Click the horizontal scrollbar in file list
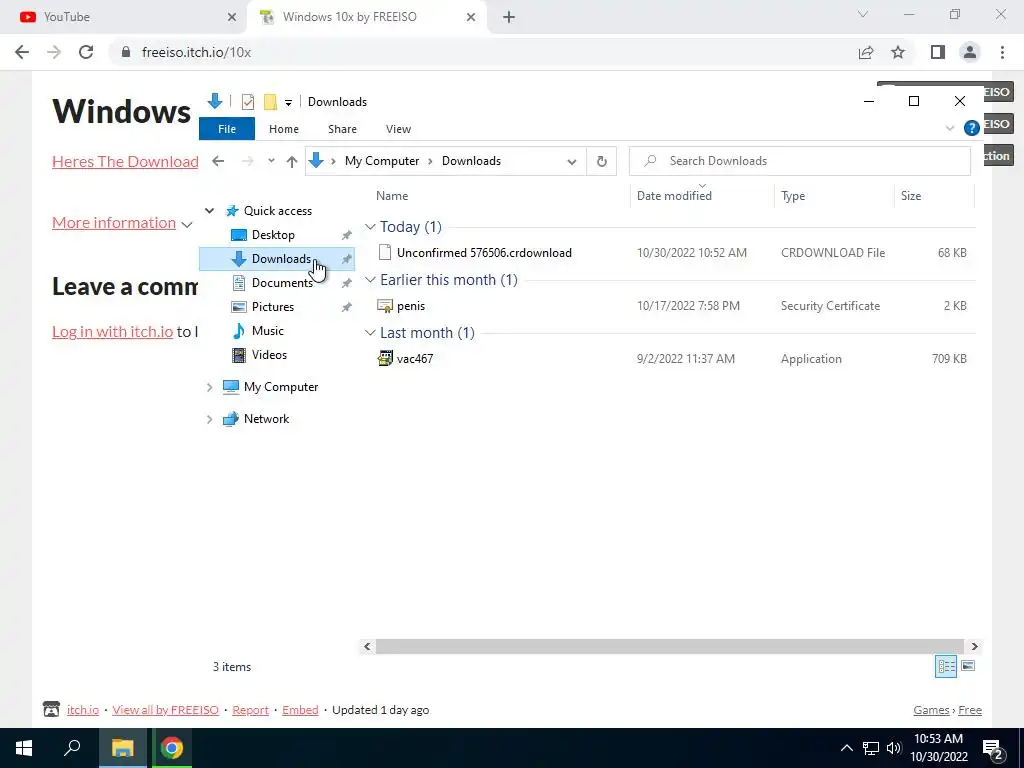1024x768 pixels. 669,647
